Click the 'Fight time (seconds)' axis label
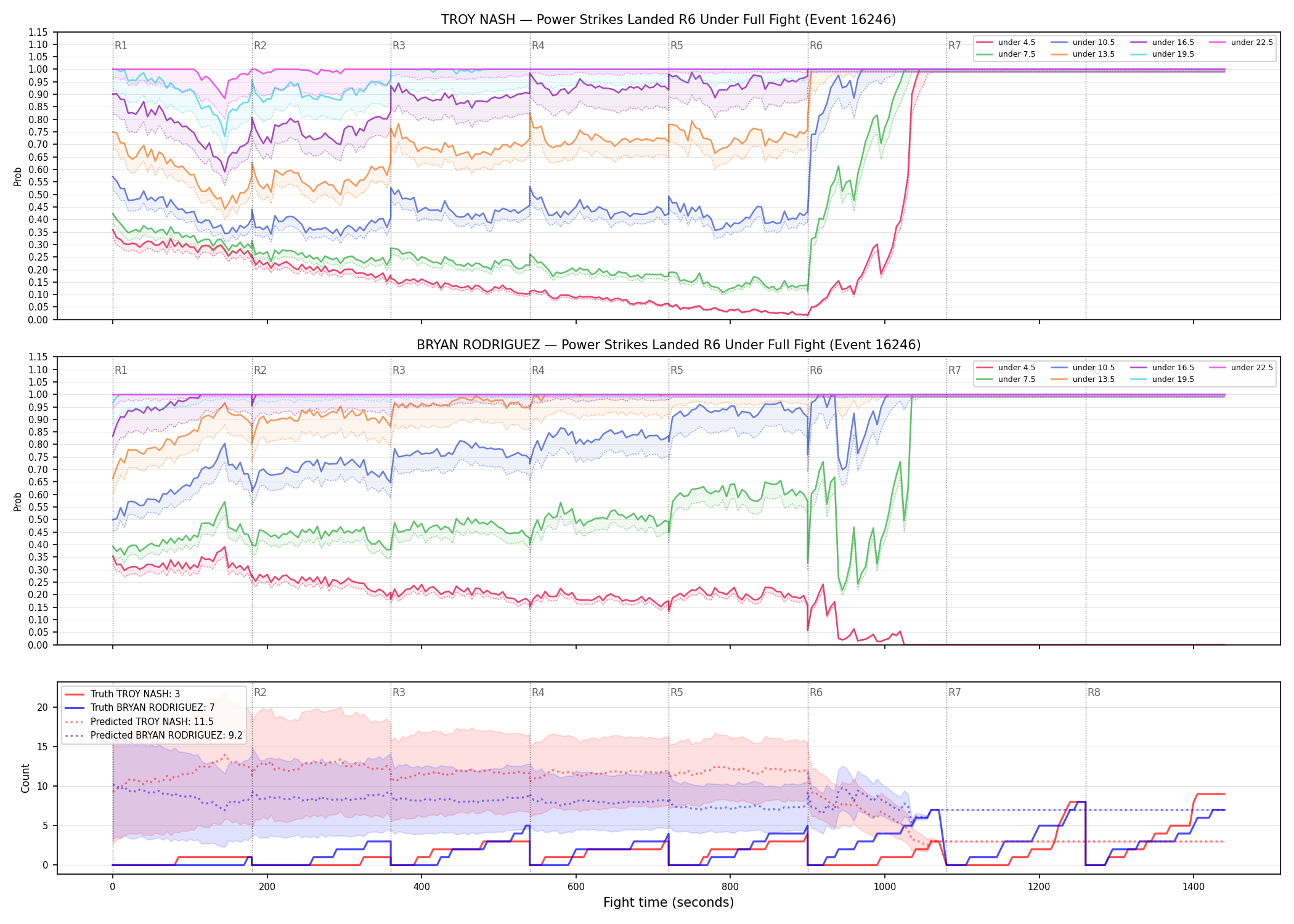The height and width of the screenshot is (924, 1294). click(669, 902)
